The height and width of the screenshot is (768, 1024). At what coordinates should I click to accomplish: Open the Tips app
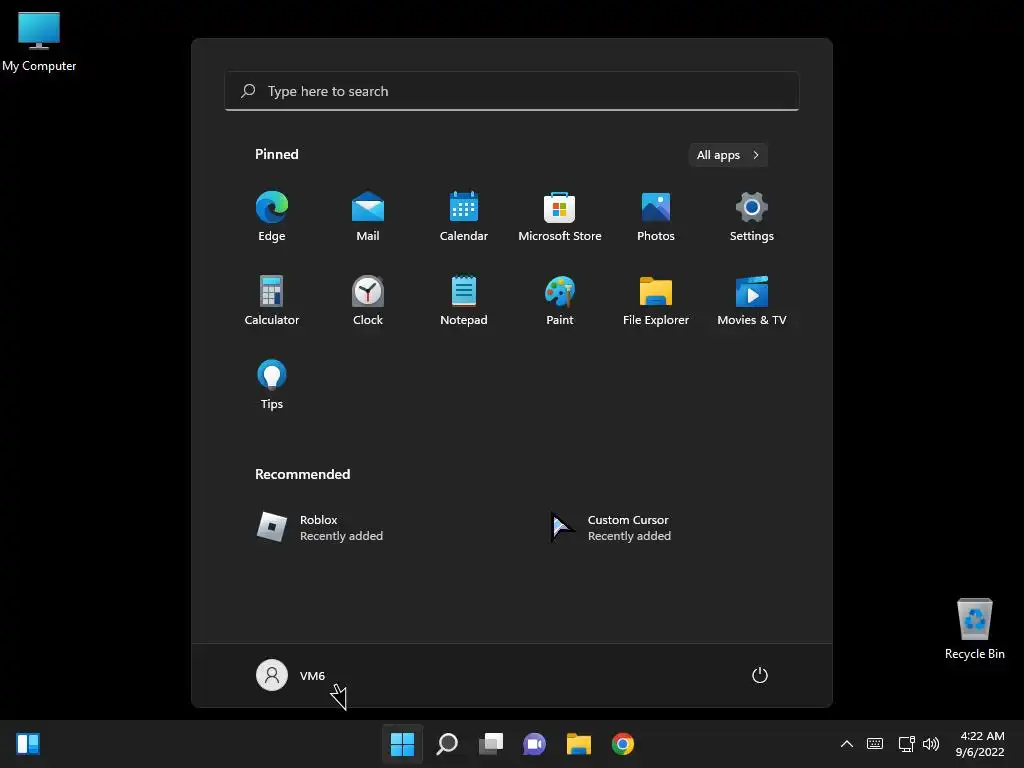(x=272, y=385)
